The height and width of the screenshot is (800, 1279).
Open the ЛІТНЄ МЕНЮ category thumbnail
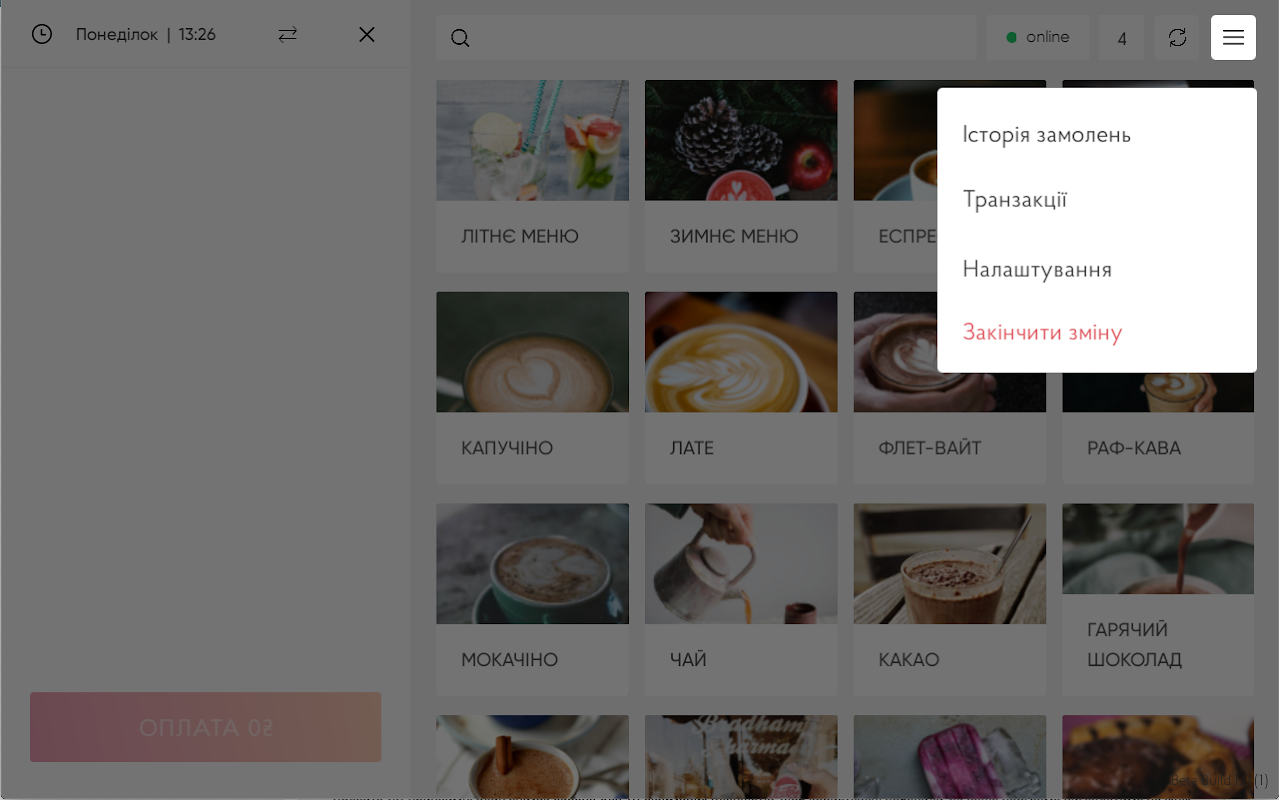tap(532, 141)
